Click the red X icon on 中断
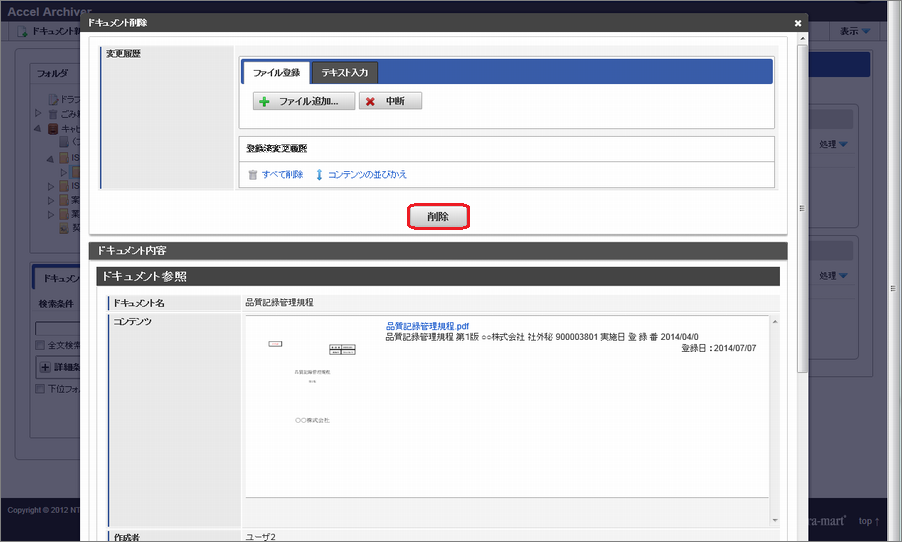Image resolution: width=902 pixels, height=542 pixels. click(x=370, y=102)
